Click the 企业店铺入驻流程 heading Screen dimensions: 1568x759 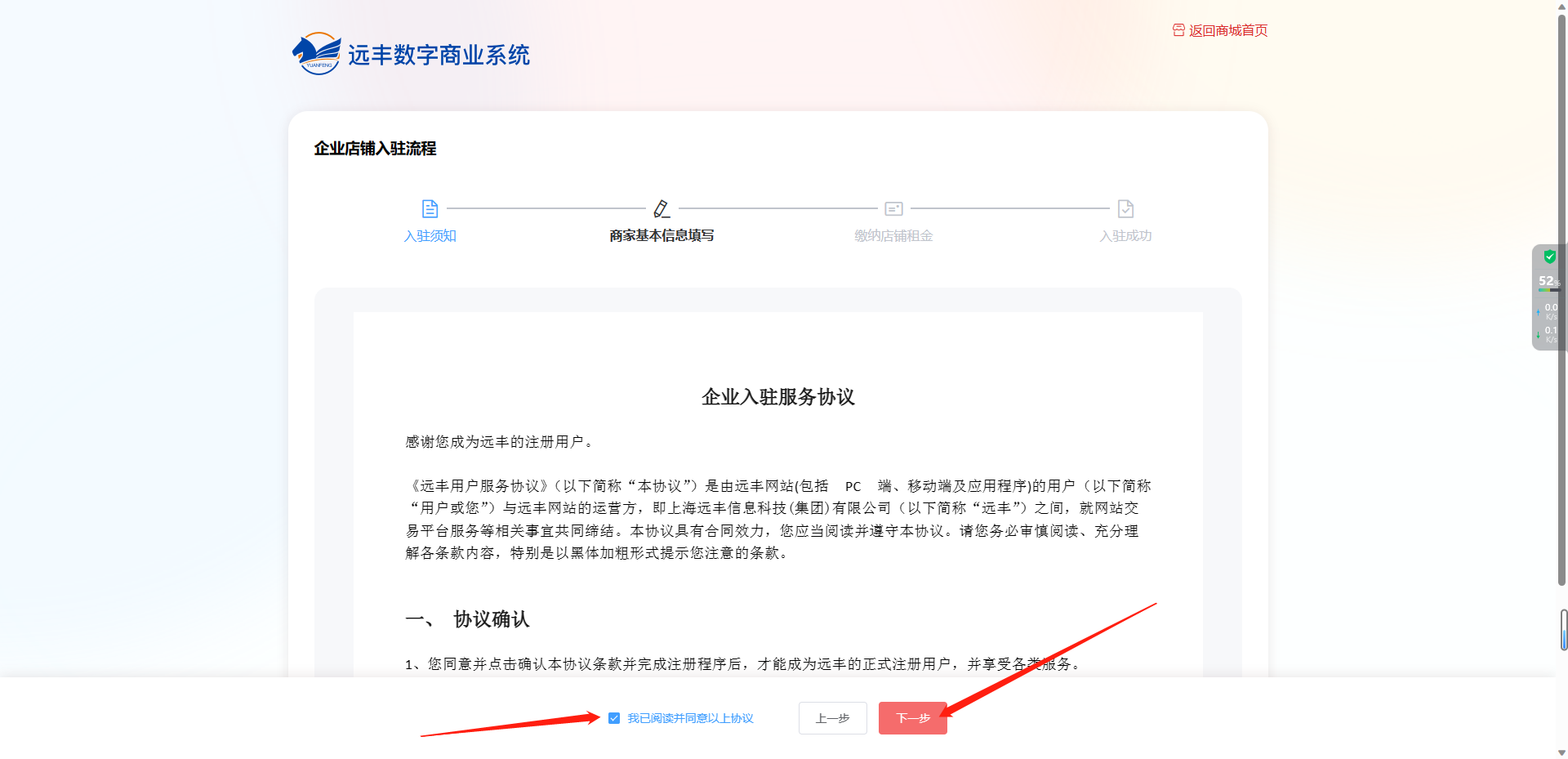375,149
